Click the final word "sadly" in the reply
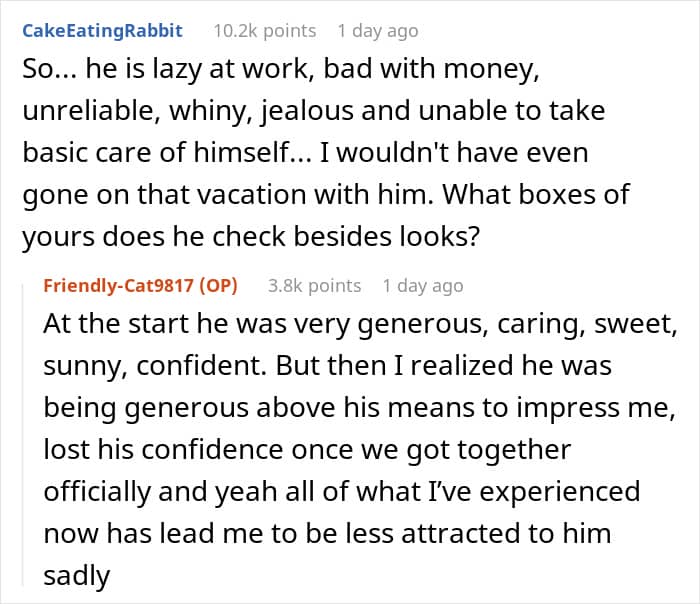Viewport: 700px width, 604px height. pyautogui.click(x=77, y=574)
